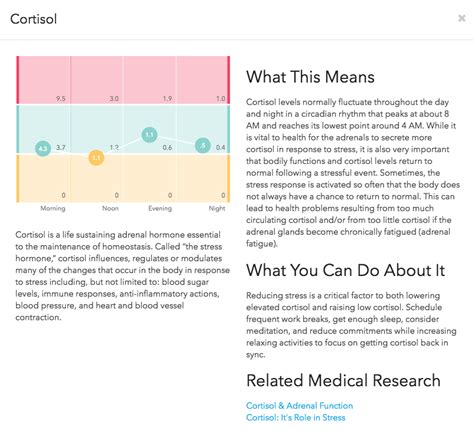Viewport: 474px width, 447px height.
Task: Click the 3.0 Noon upper threshold value
Action: pos(114,98)
